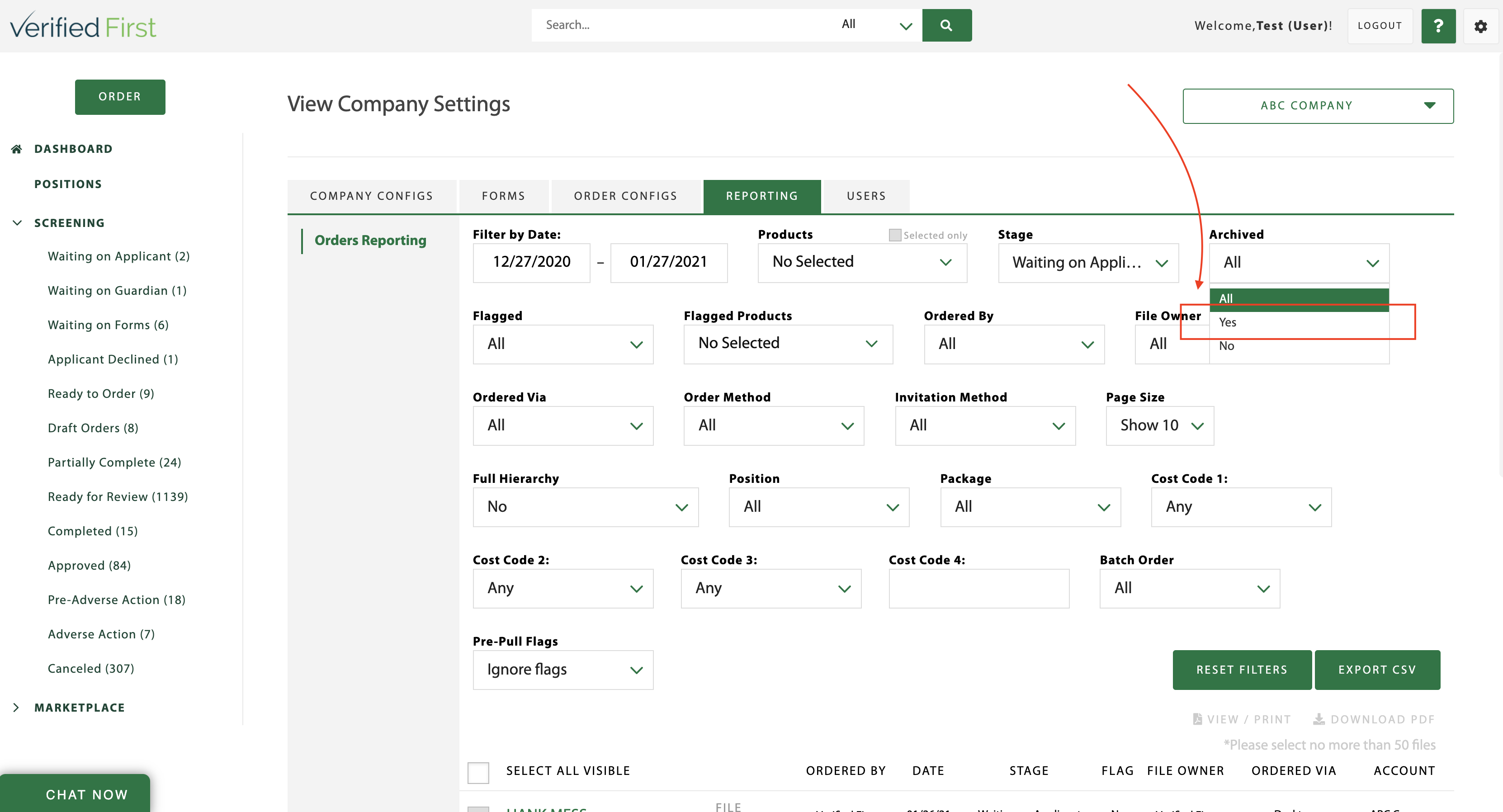Screen dimensions: 1503x812
Task: Collapse the Archived dropdown
Action: (x=1299, y=263)
